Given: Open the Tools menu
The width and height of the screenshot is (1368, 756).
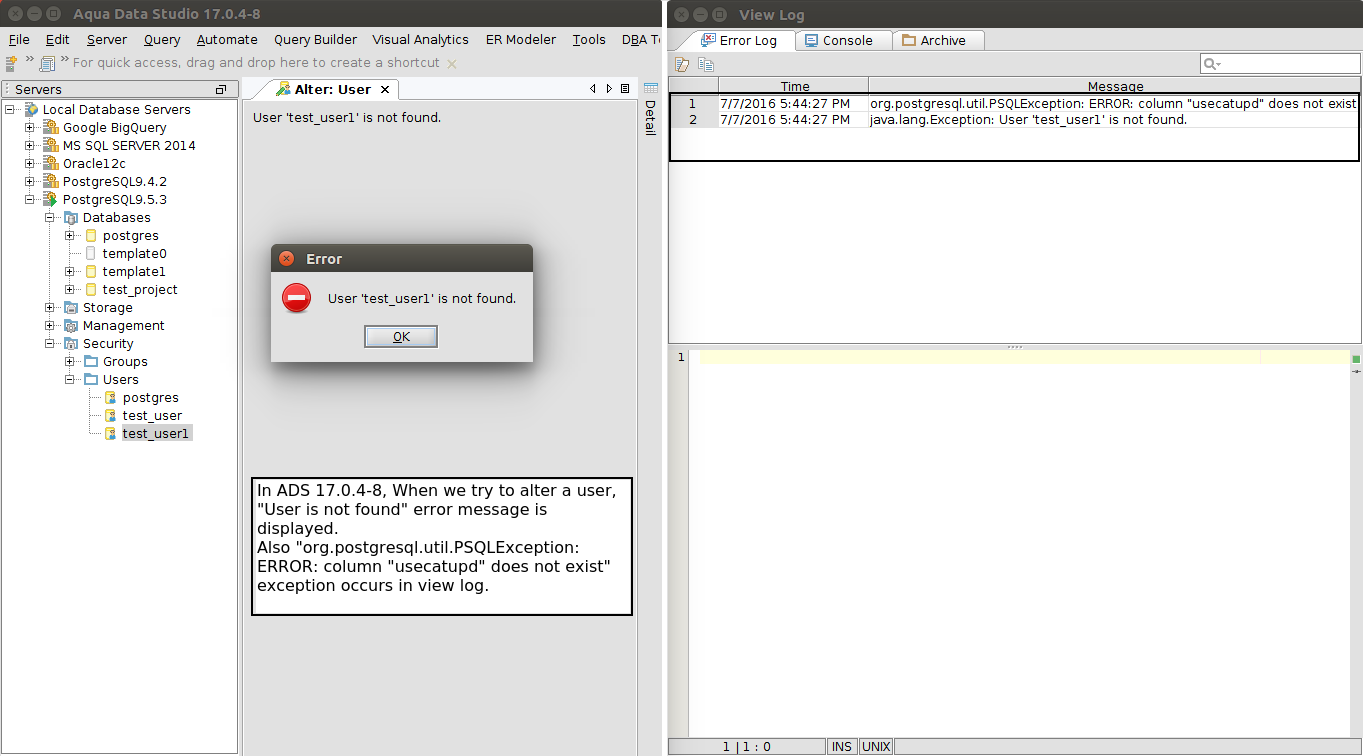Looking at the screenshot, I should coord(589,40).
